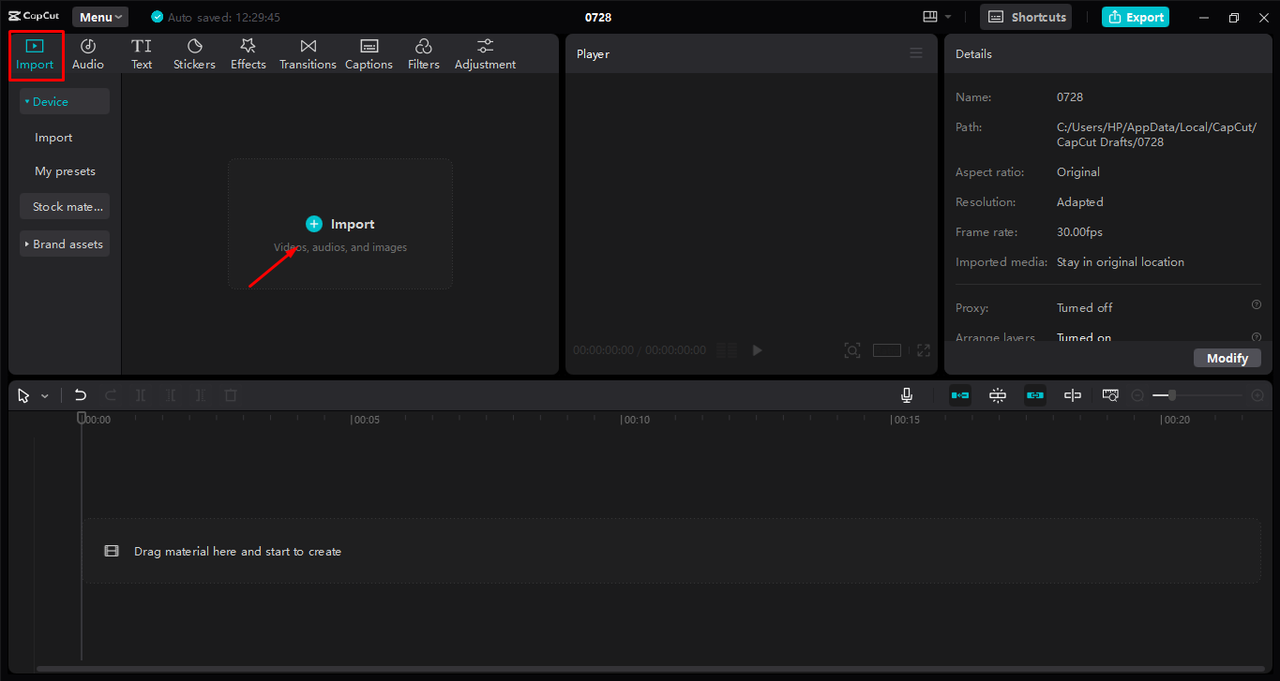Choose the Select pointer tool
The width and height of the screenshot is (1280, 681).
pos(24,396)
